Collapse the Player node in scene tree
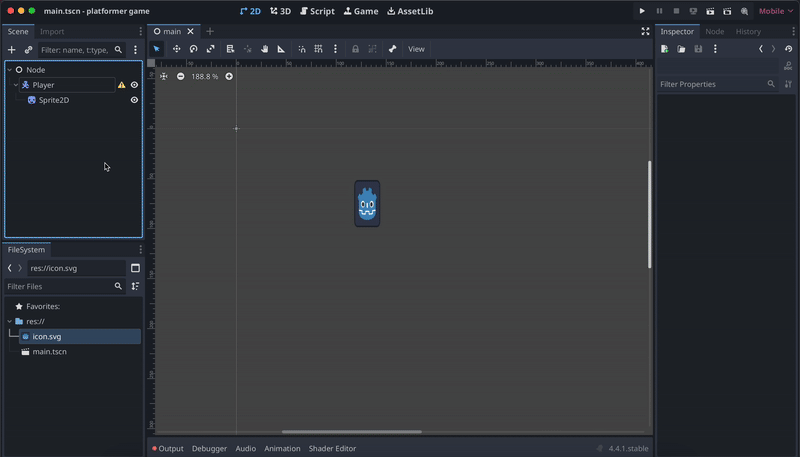This screenshot has height=457, width=800. [16, 85]
